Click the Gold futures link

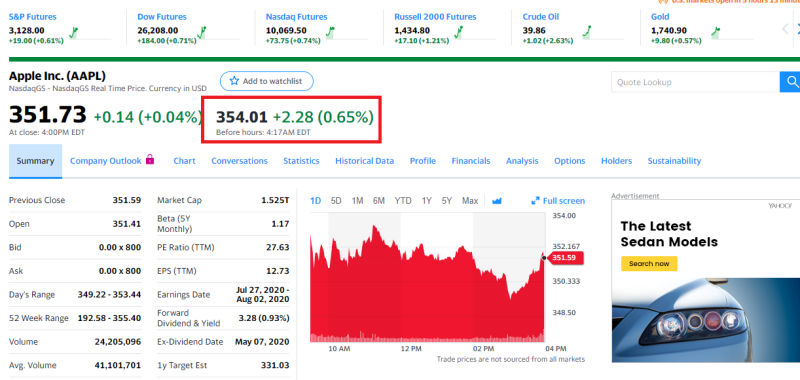point(660,17)
